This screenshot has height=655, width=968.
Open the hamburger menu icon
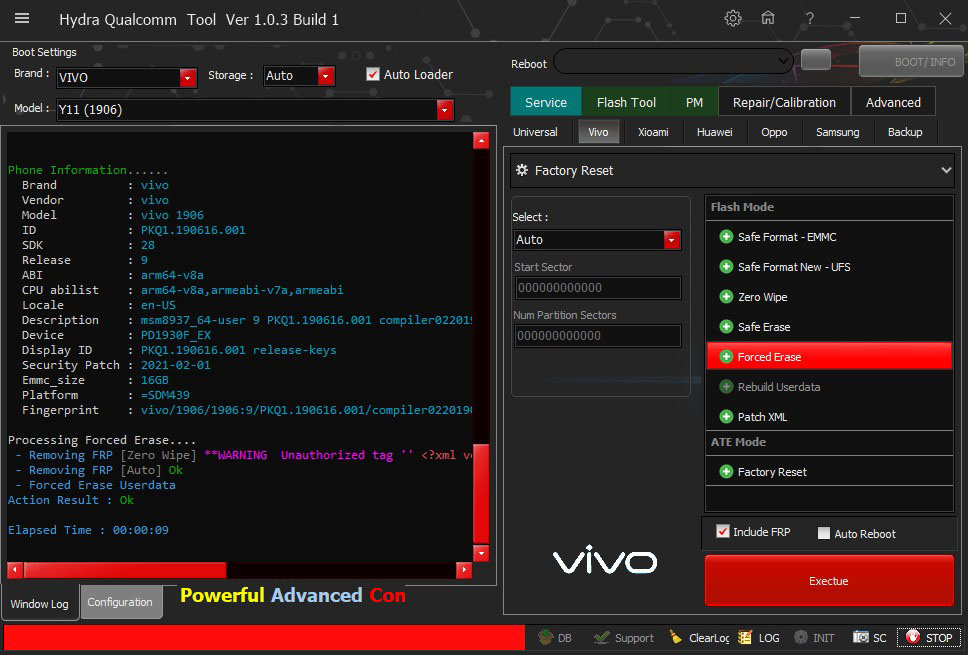(22, 18)
